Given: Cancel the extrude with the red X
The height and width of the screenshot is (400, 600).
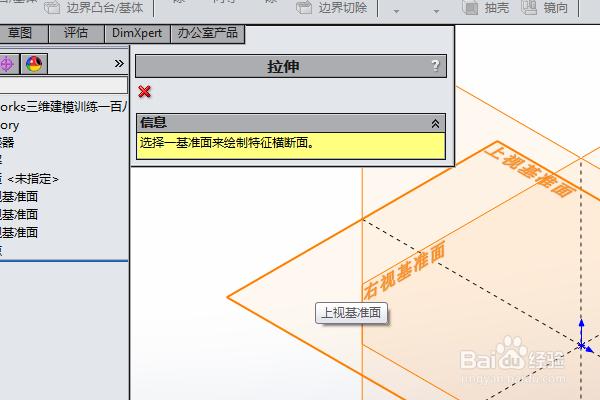Looking at the screenshot, I should pyautogui.click(x=145, y=92).
